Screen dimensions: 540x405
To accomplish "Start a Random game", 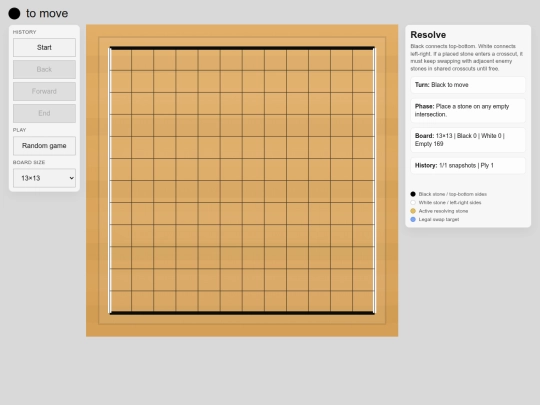I will pyautogui.click(x=44, y=146).
